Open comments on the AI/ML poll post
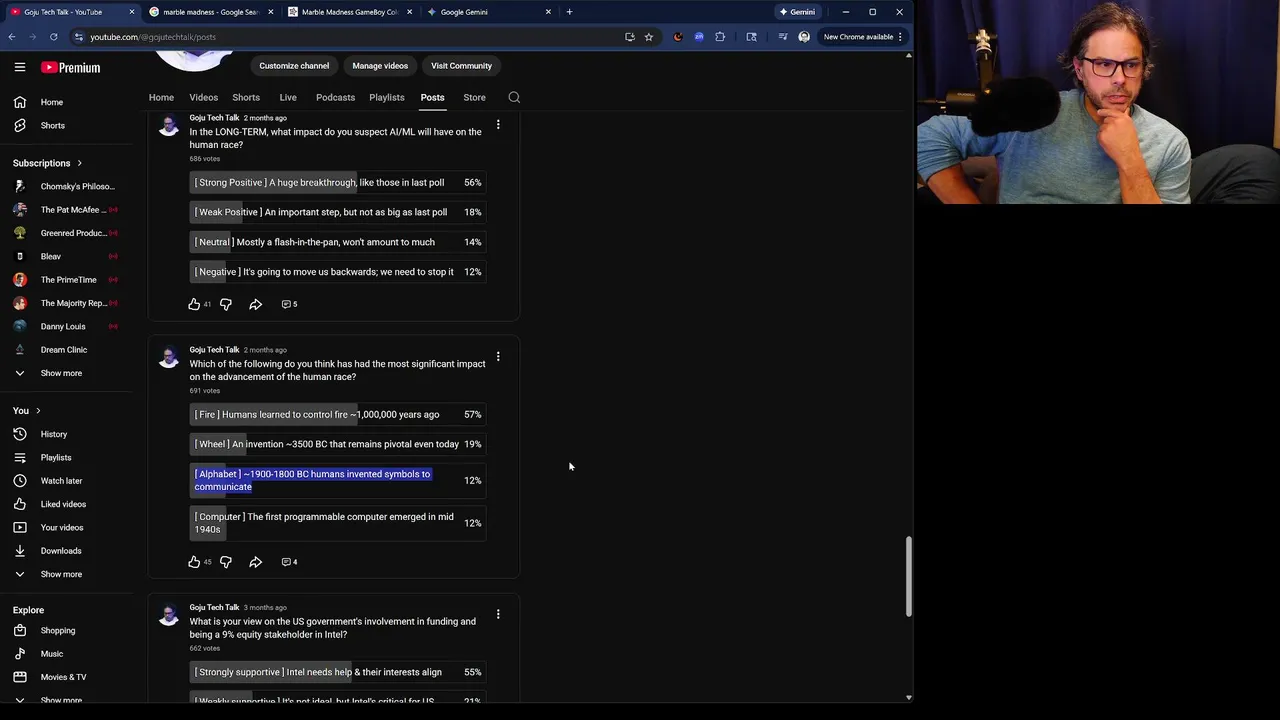 [x=289, y=304]
